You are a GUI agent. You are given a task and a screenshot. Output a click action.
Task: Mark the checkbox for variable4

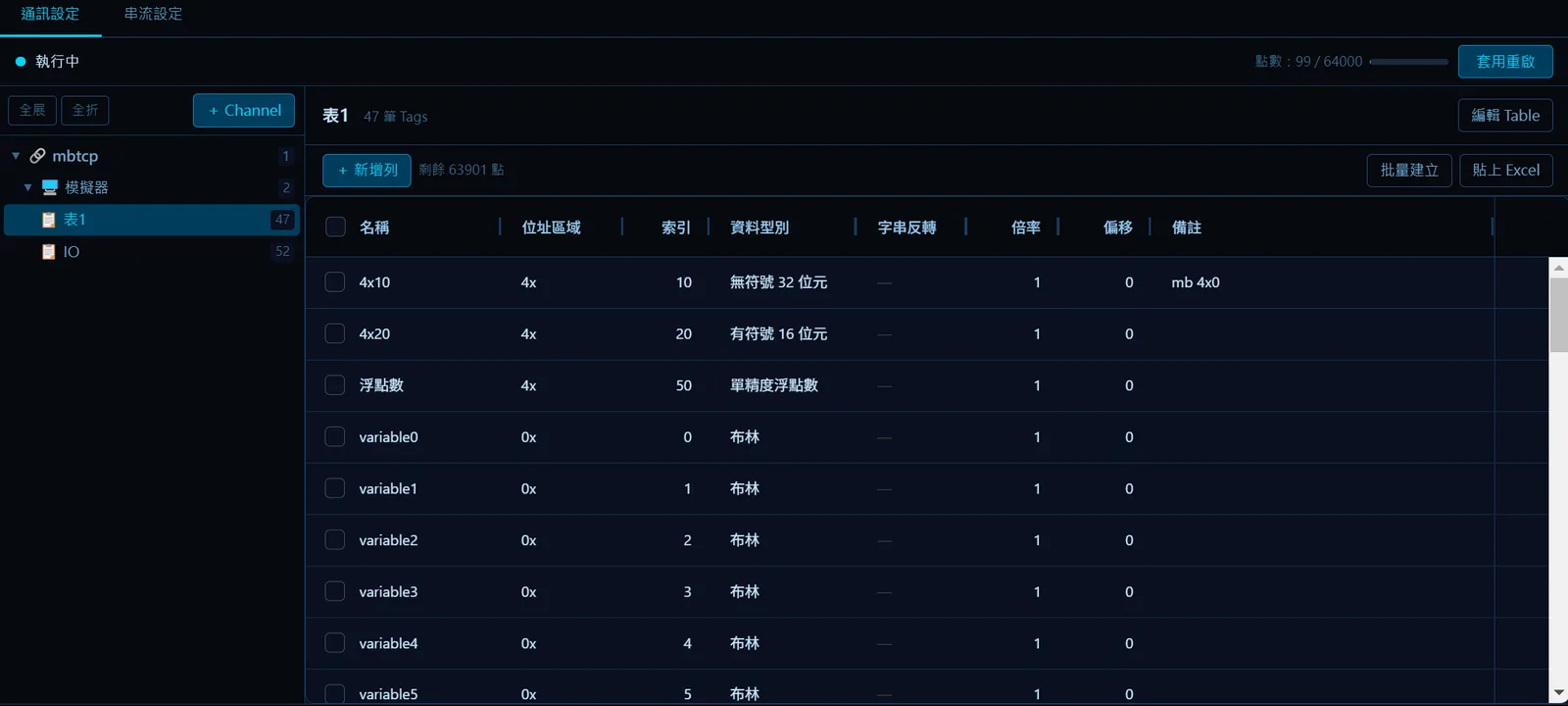335,643
